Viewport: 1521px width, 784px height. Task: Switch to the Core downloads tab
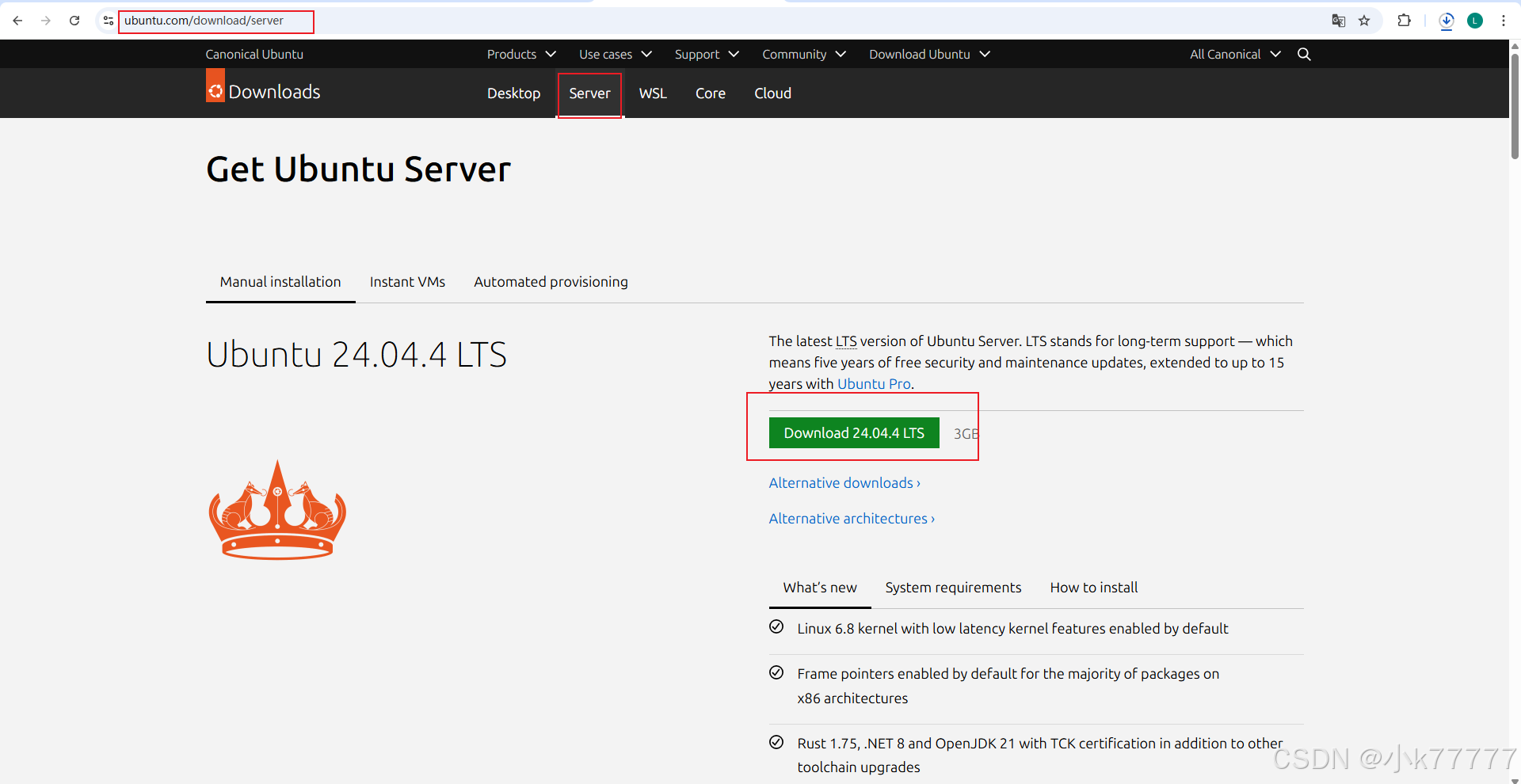tap(710, 93)
